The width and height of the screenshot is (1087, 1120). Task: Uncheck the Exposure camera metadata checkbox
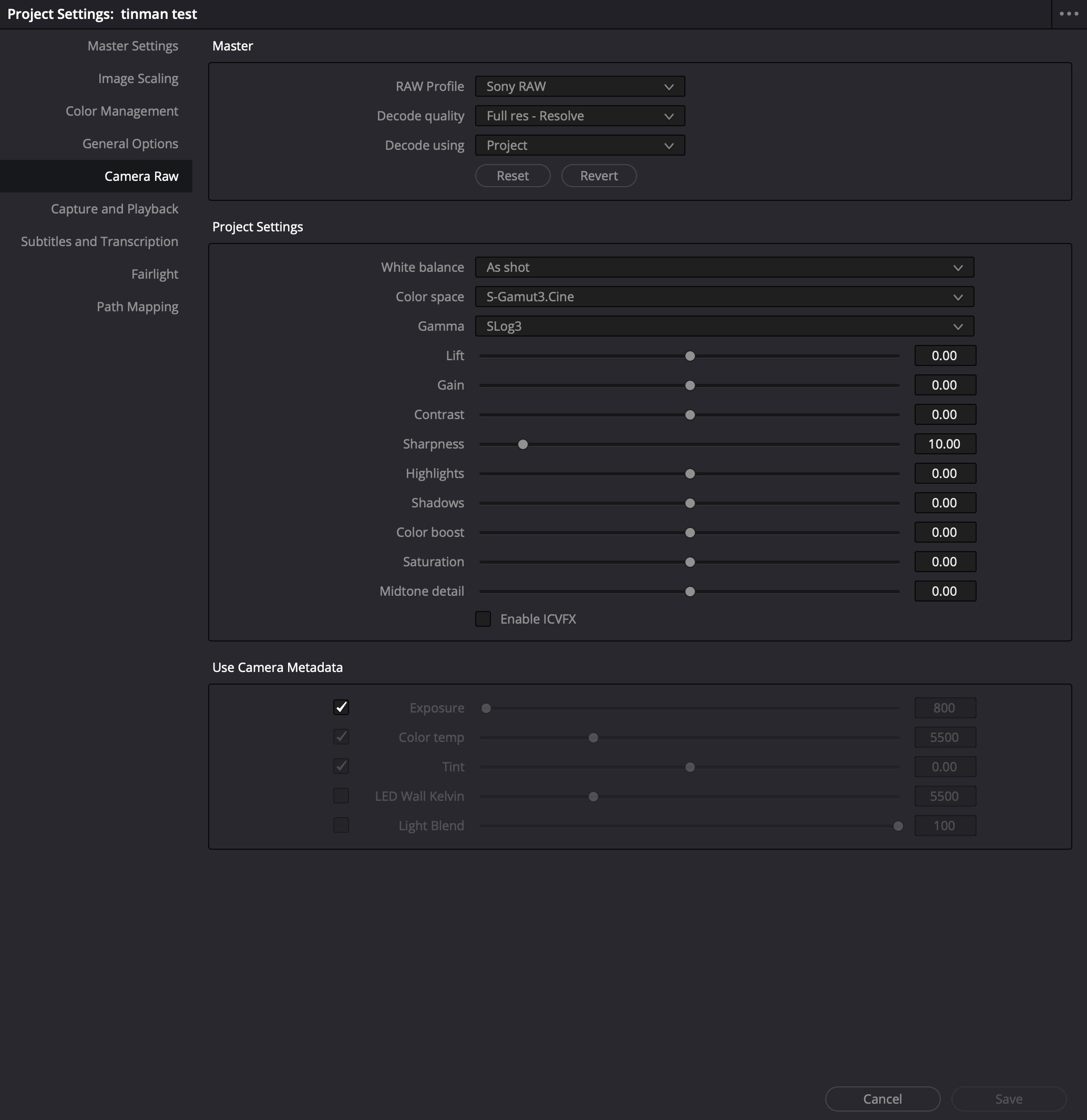tap(341, 707)
